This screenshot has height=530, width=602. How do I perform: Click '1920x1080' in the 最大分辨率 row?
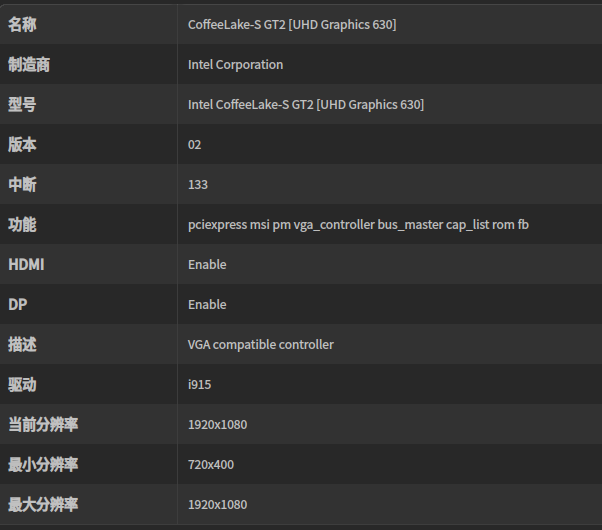[x=217, y=504]
